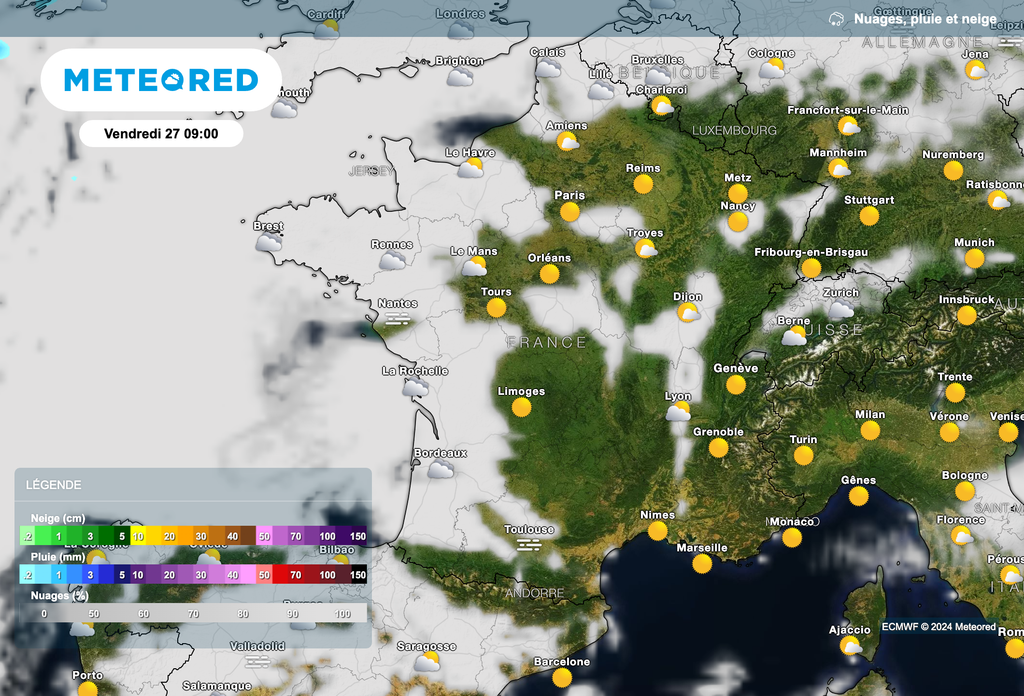Screen dimensions: 1024x696
Task: Click the sun icon over Milan
Action: click(x=870, y=430)
